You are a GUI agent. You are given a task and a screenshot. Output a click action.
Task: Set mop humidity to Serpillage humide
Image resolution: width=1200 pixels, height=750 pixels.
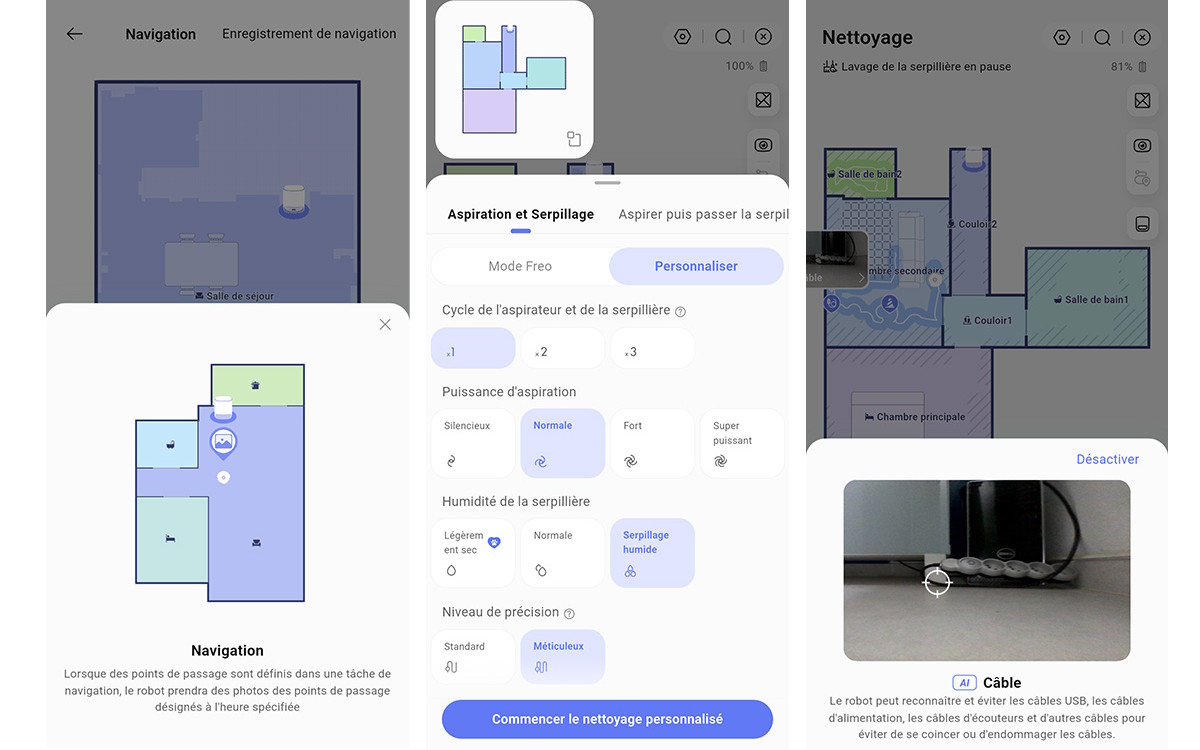tap(653, 553)
